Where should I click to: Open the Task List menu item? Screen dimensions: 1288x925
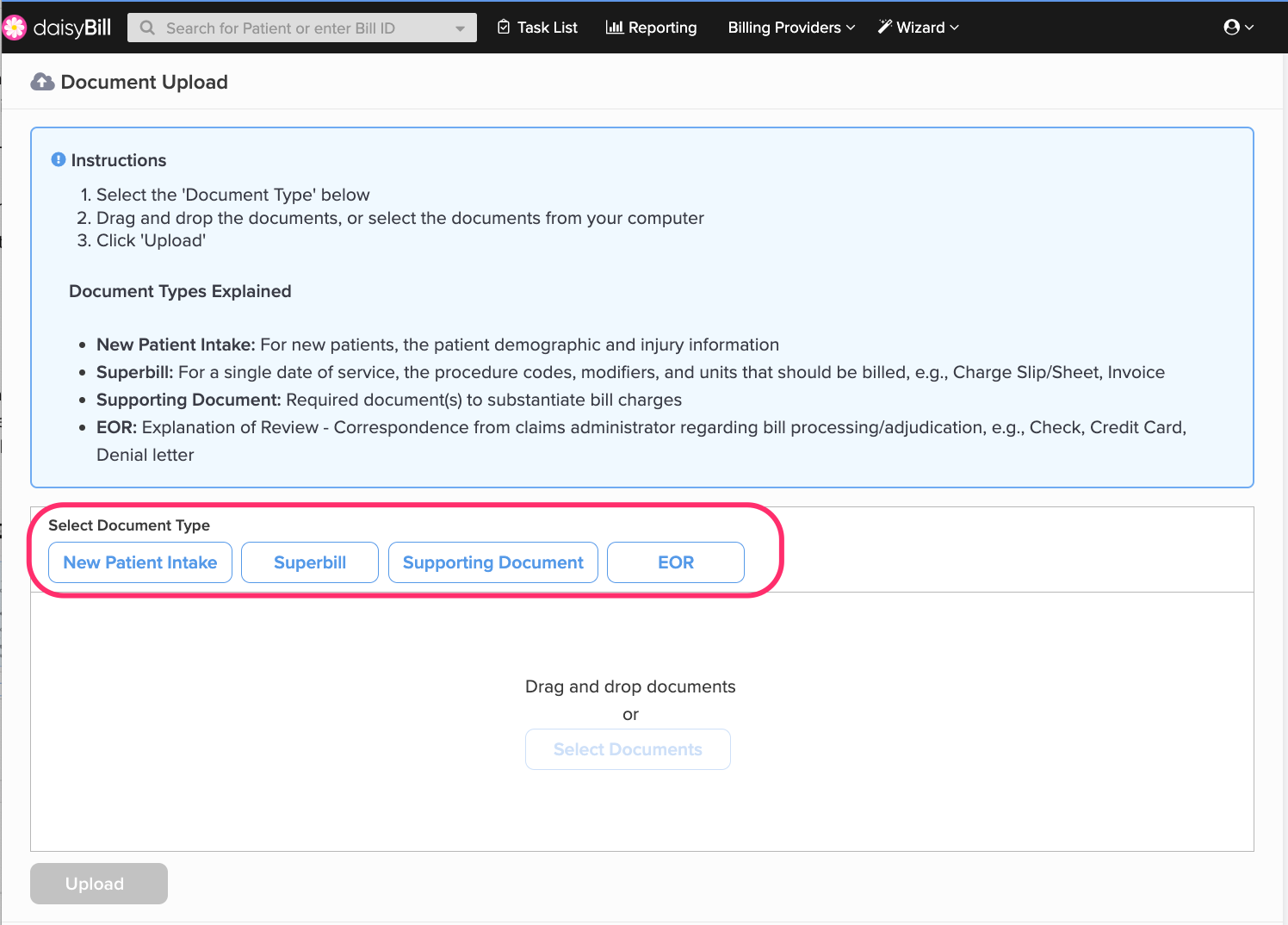[x=538, y=28]
